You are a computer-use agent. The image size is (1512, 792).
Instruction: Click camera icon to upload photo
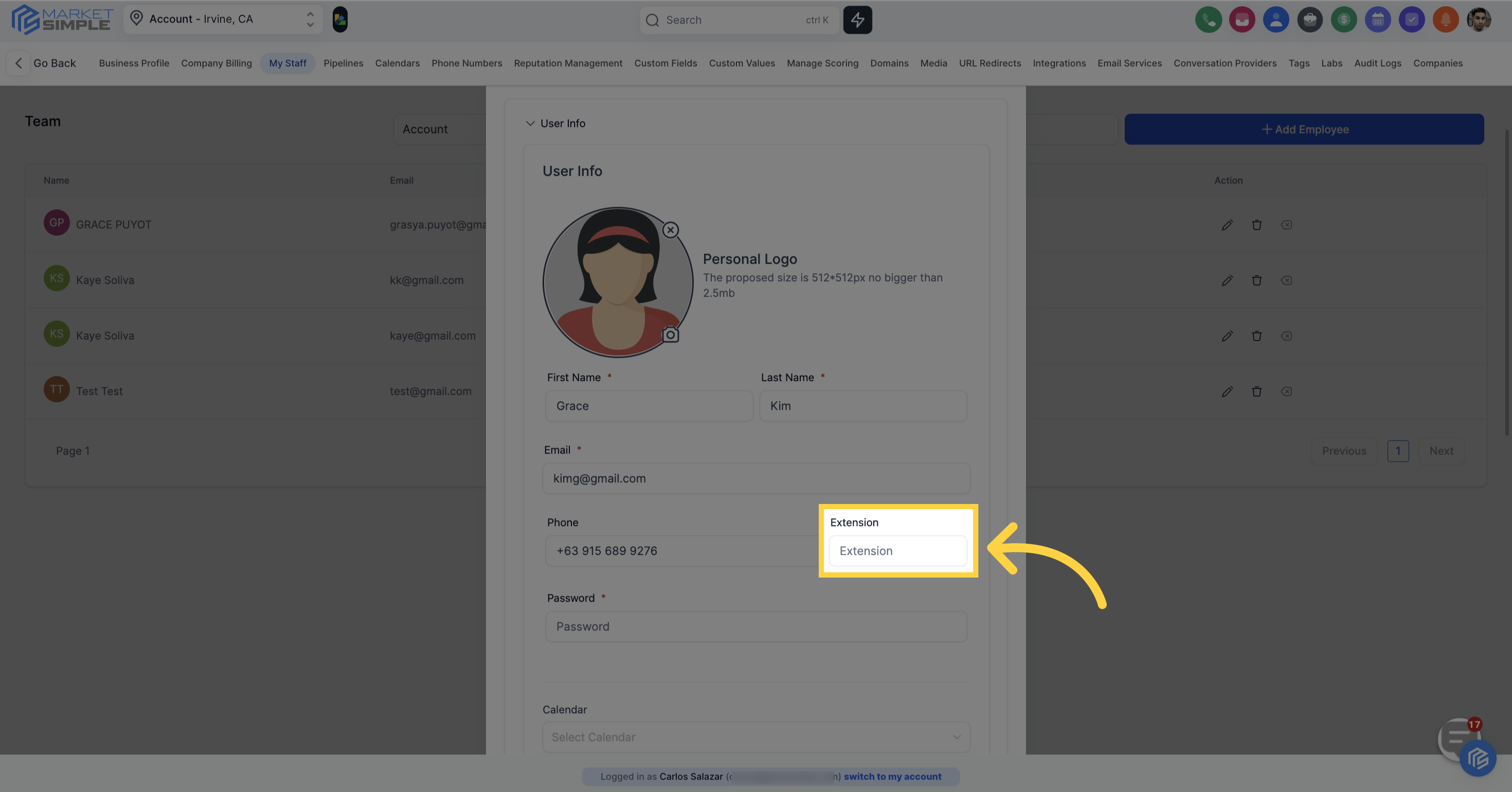click(x=670, y=335)
